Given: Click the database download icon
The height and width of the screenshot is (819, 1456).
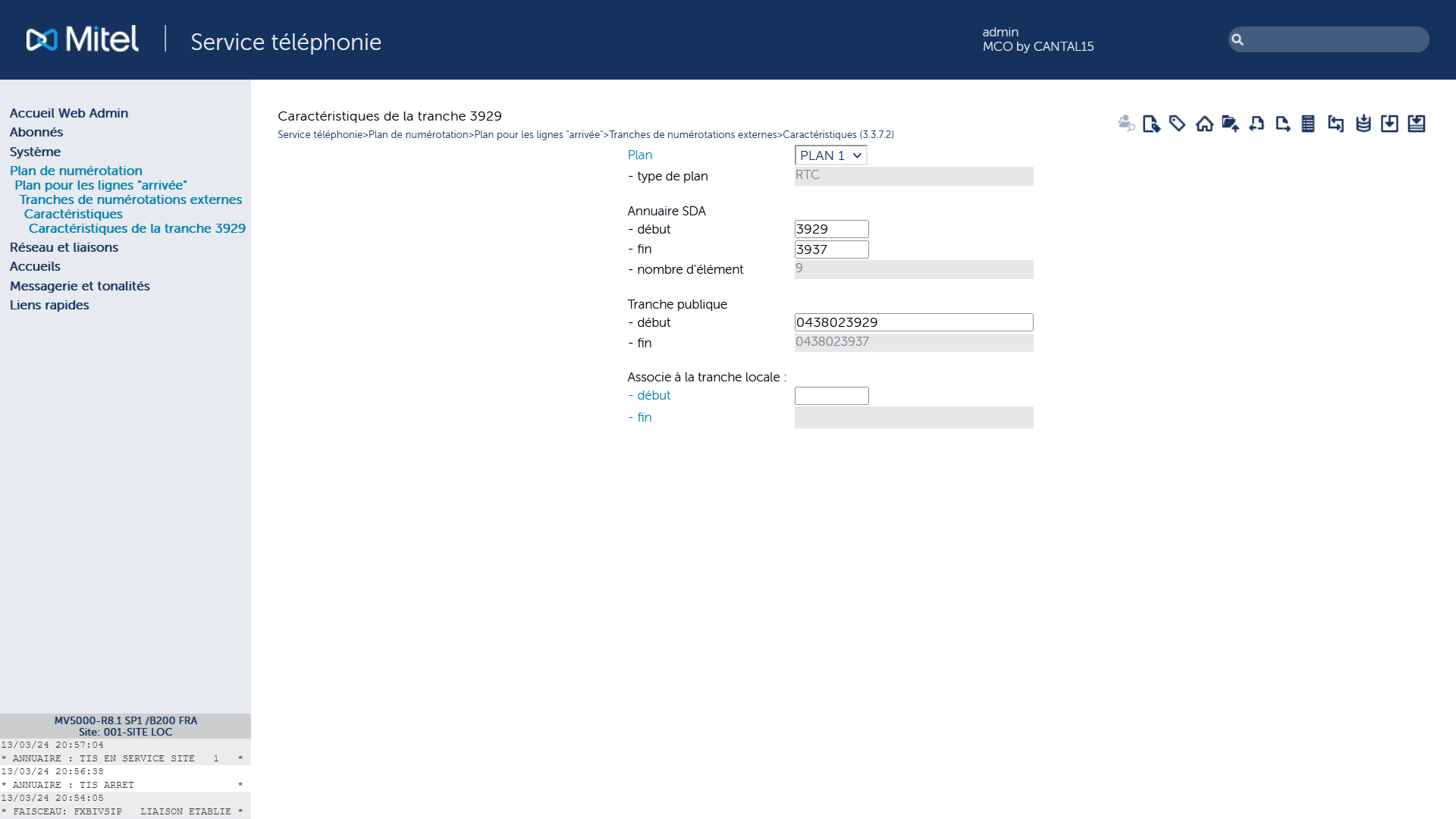Looking at the screenshot, I should [1363, 124].
